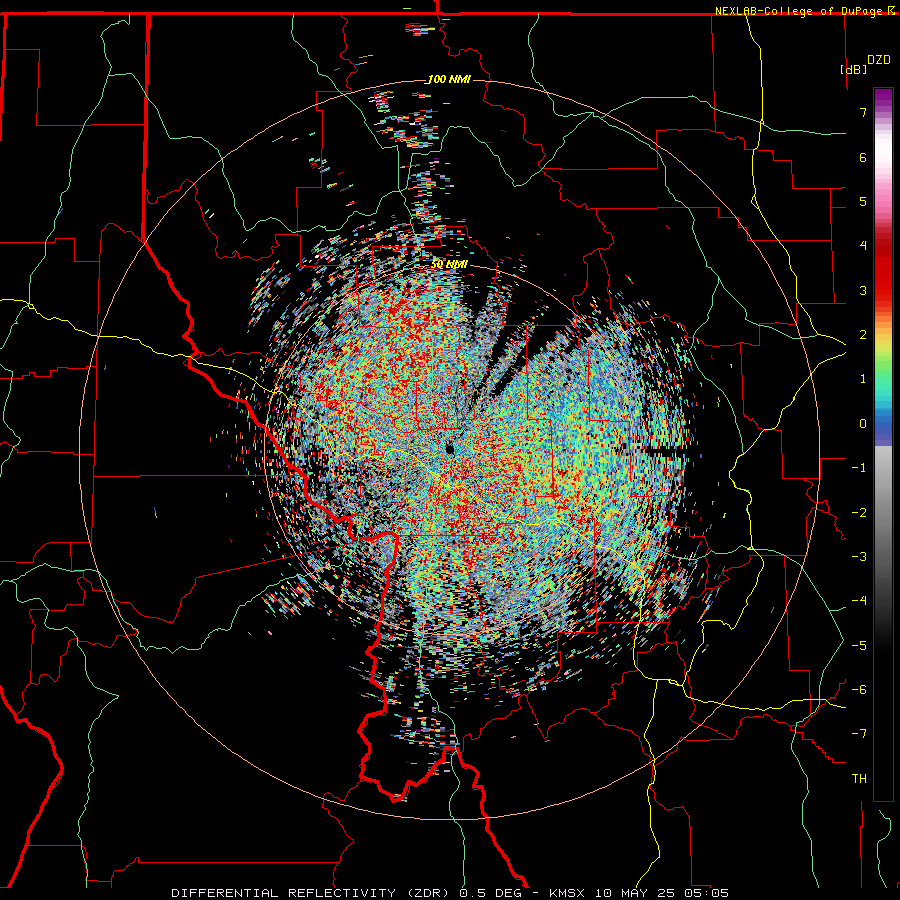The image size is (900, 900).
Task: Click the black radar site dot
Action: coord(450,449)
